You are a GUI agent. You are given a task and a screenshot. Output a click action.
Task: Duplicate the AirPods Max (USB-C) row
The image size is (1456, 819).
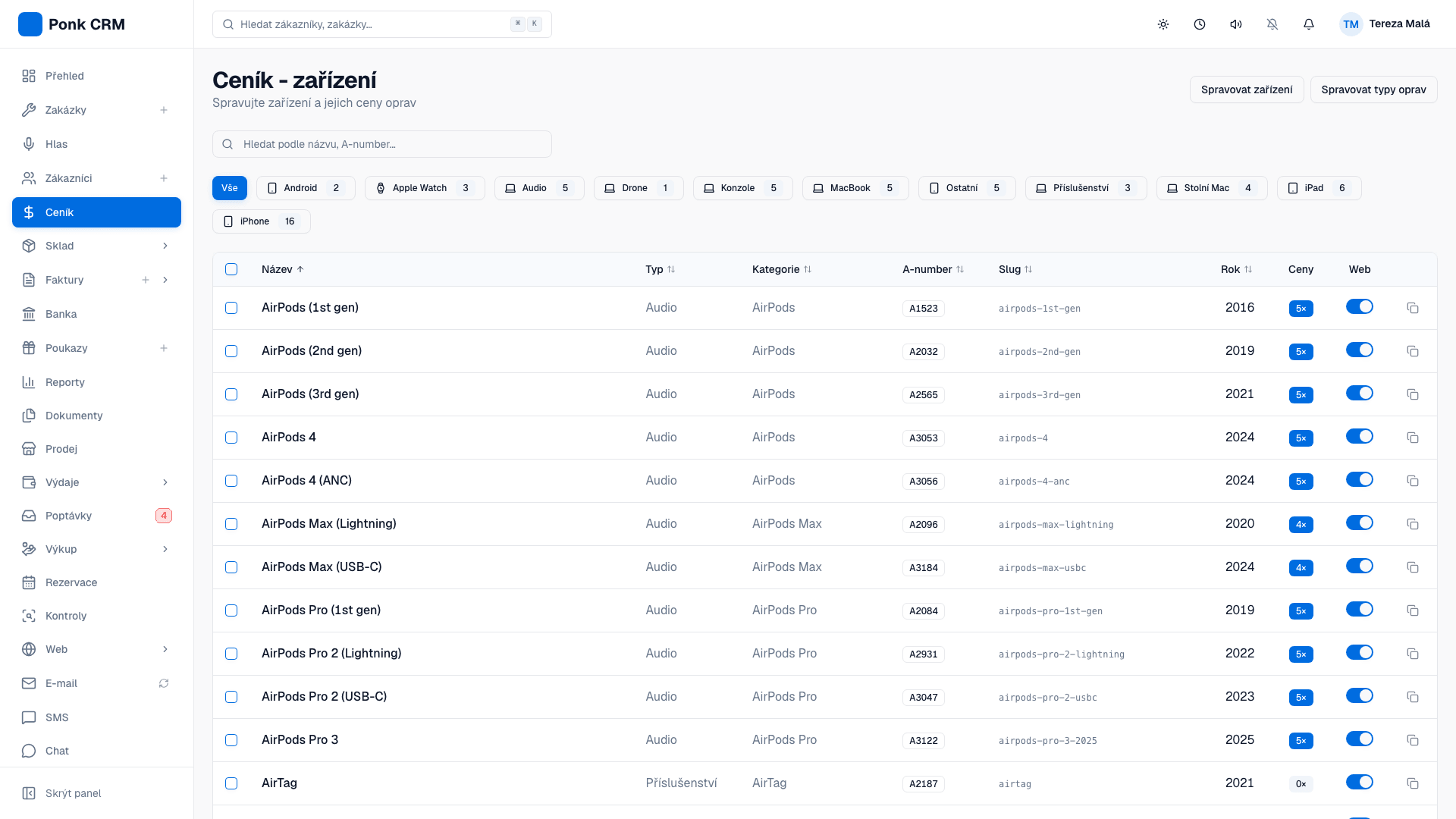click(x=1413, y=567)
